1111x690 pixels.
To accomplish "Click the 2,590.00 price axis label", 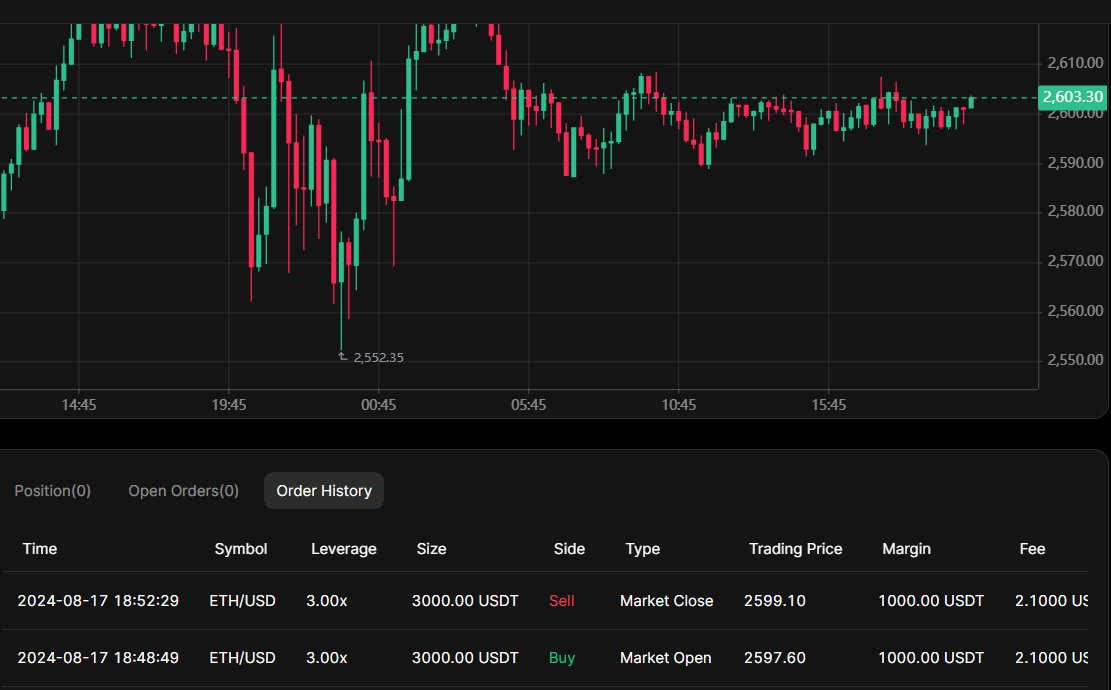I will [1075, 162].
